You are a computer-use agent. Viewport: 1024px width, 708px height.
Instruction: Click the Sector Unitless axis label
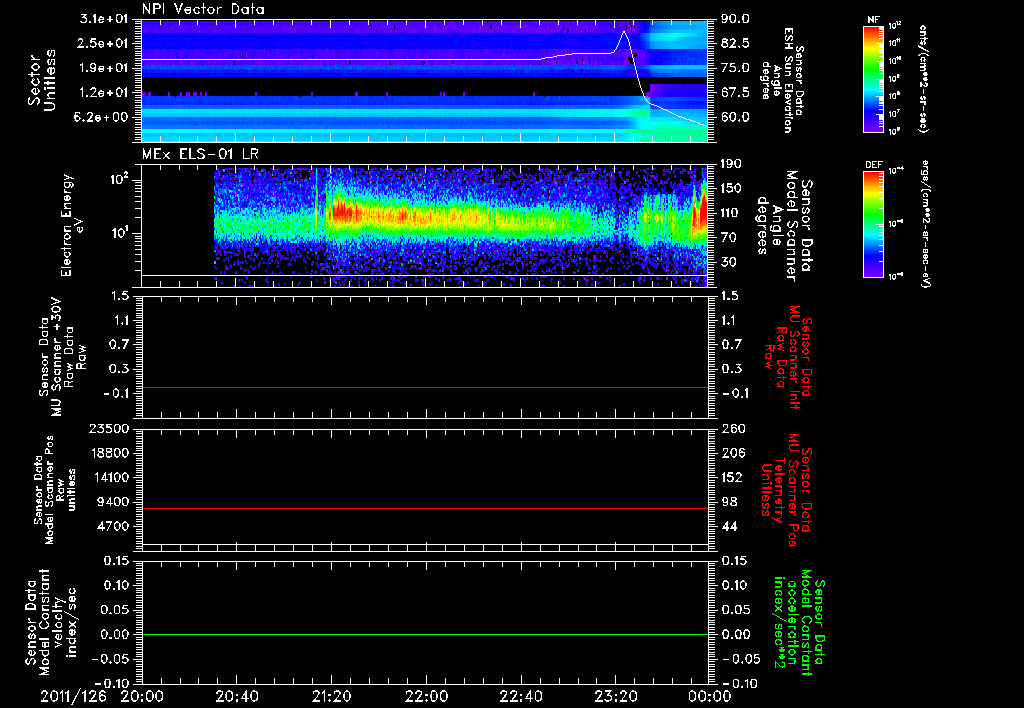point(41,80)
